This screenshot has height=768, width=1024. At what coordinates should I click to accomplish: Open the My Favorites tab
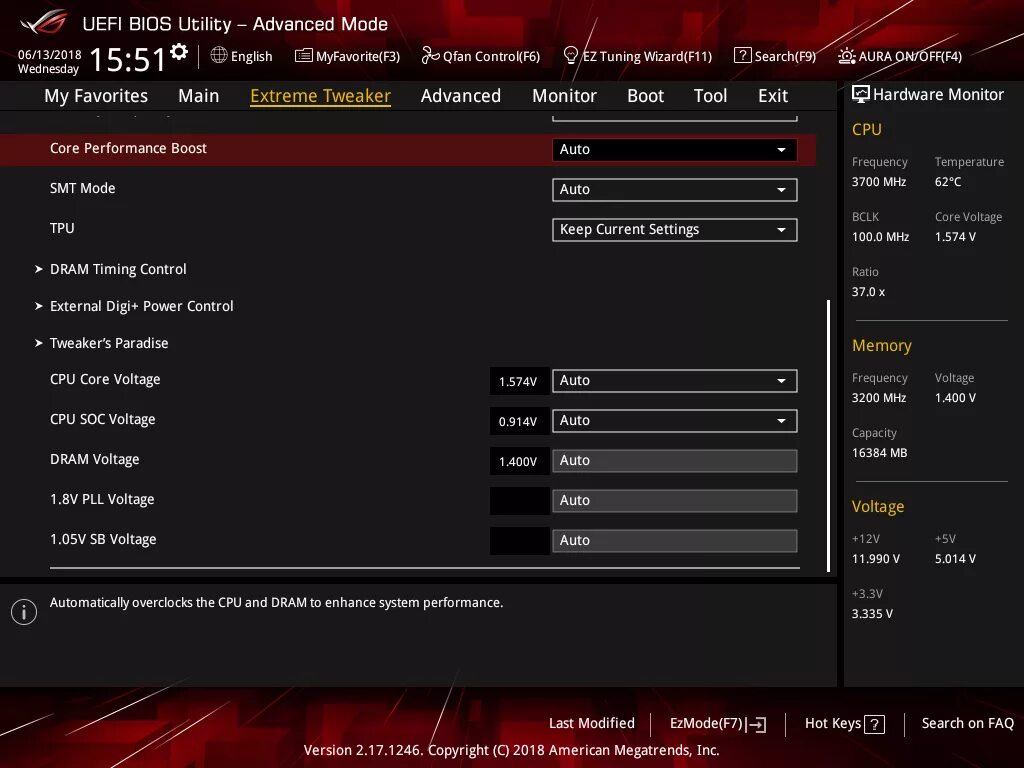96,96
